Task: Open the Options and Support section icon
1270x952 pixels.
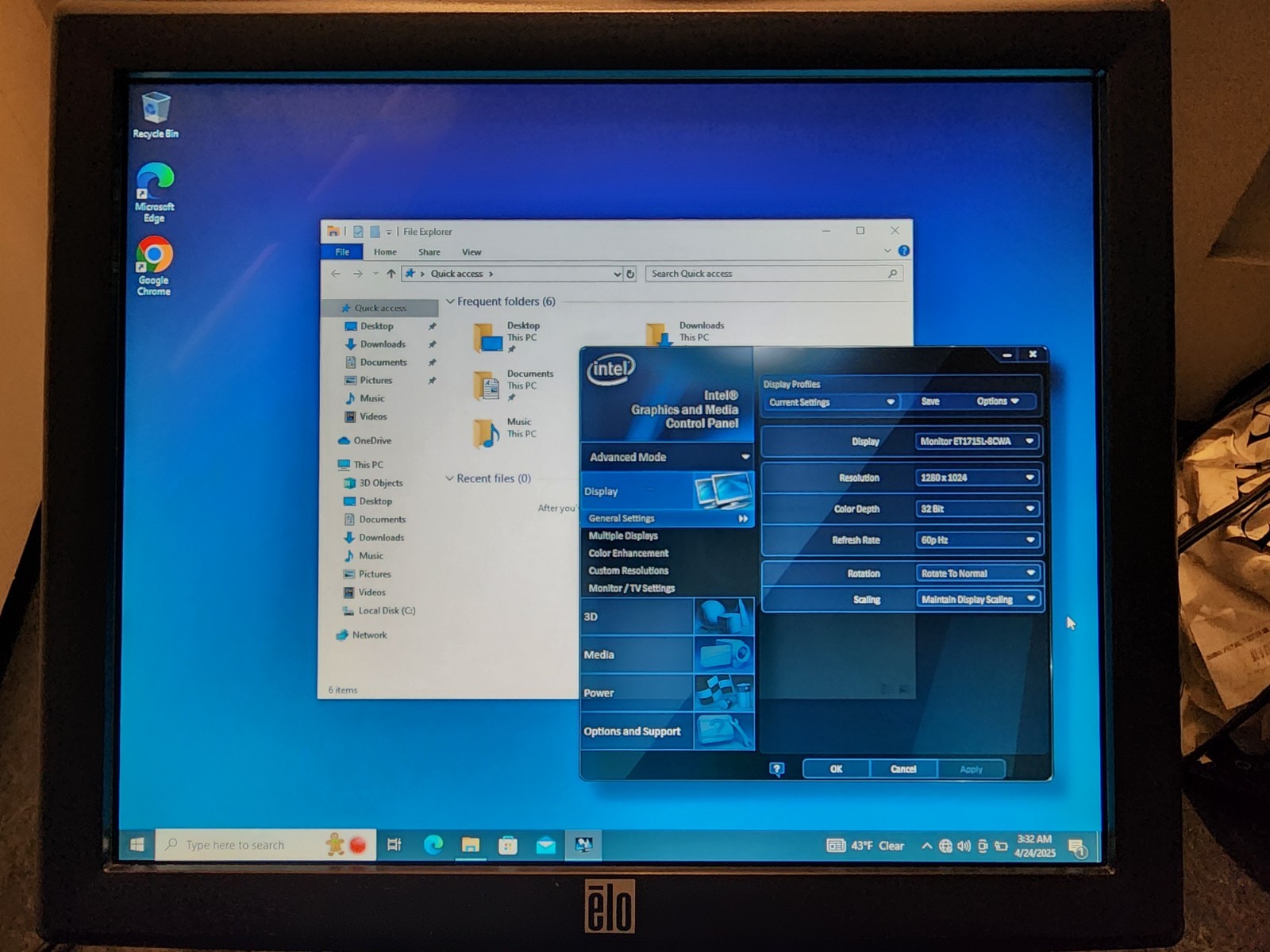Action: pyautogui.click(x=723, y=731)
